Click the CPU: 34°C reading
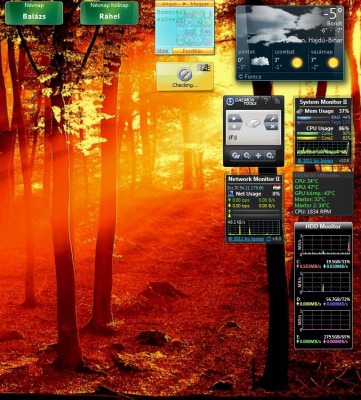 [306, 181]
